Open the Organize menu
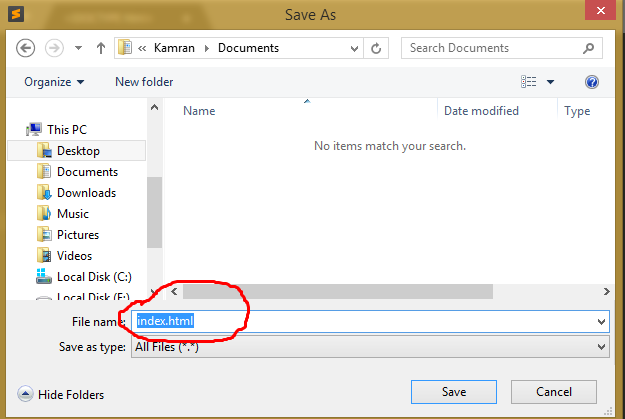 tap(54, 82)
